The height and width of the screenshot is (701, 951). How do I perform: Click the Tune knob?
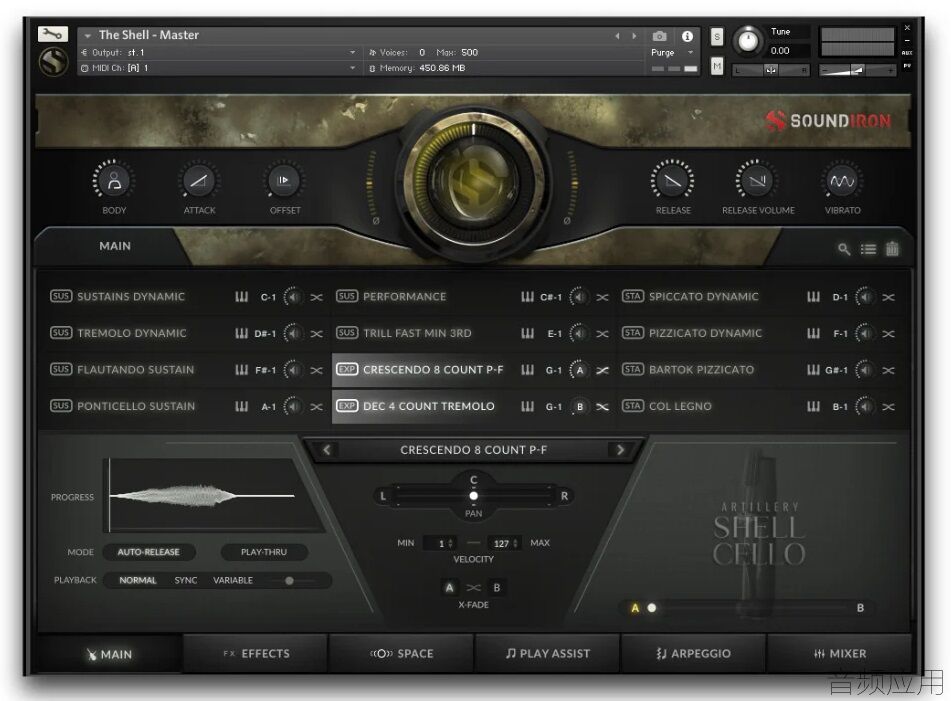pos(748,41)
